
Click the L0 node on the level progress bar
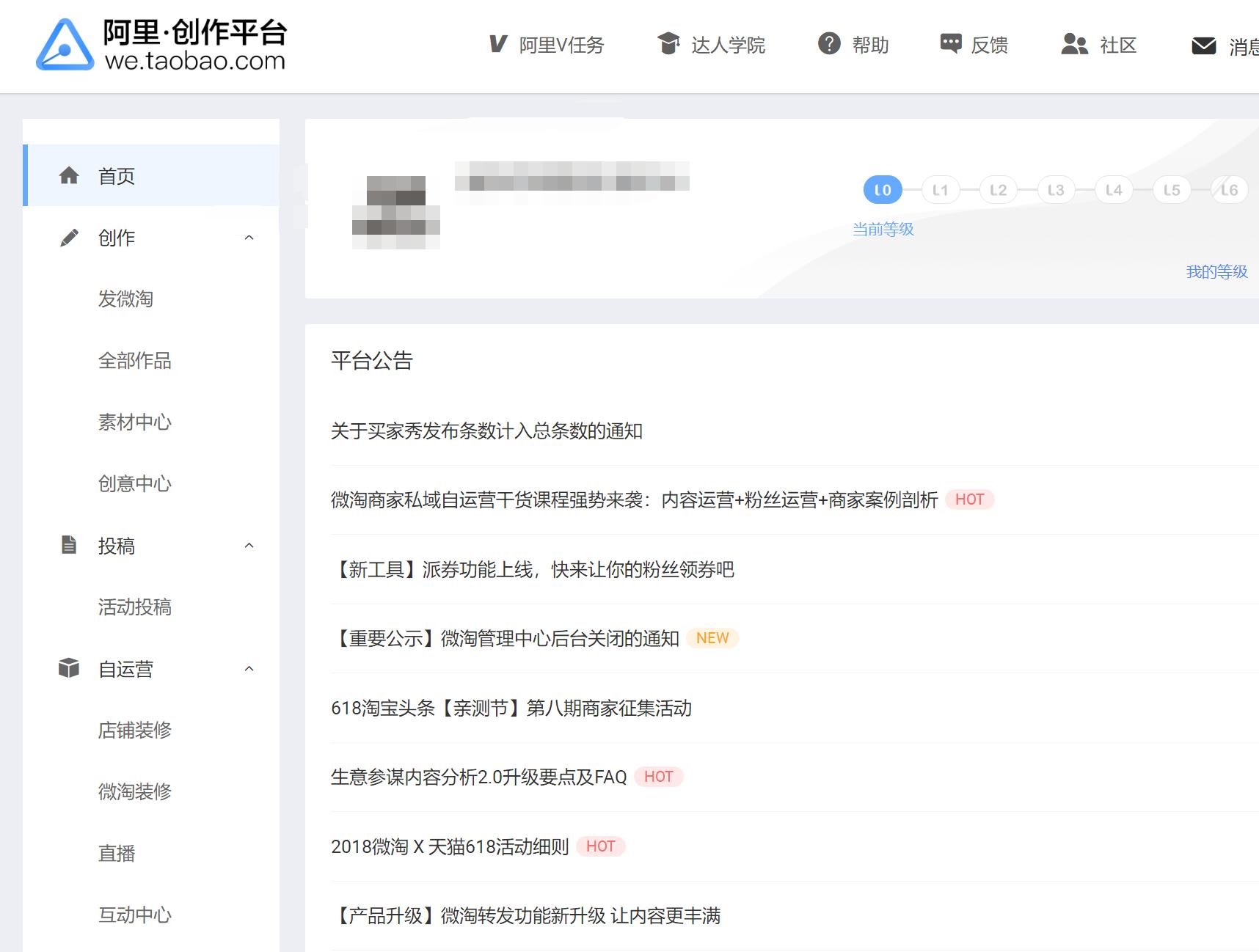(x=882, y=189)
